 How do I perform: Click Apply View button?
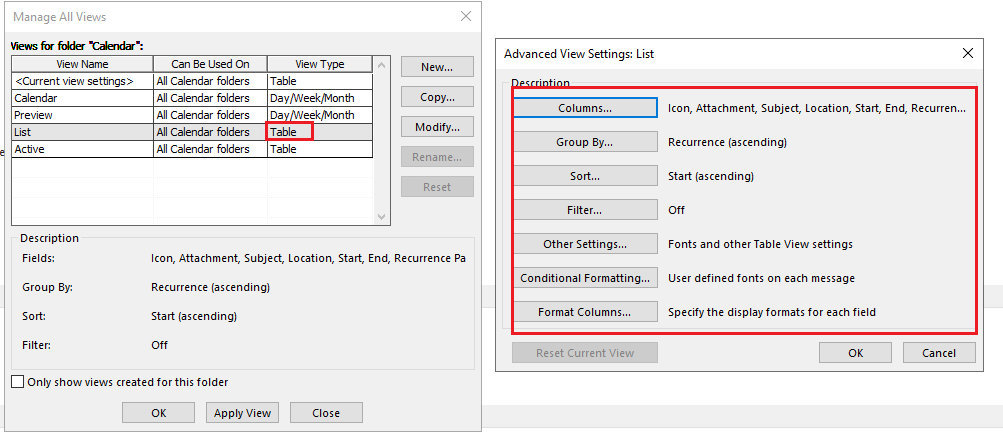(x=242, y=413)
